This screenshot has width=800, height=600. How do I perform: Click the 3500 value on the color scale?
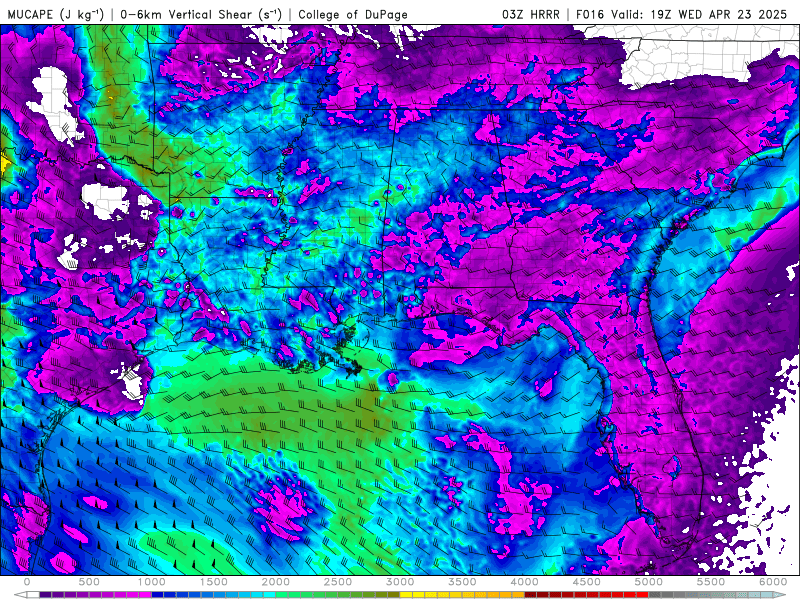point(462,582)
